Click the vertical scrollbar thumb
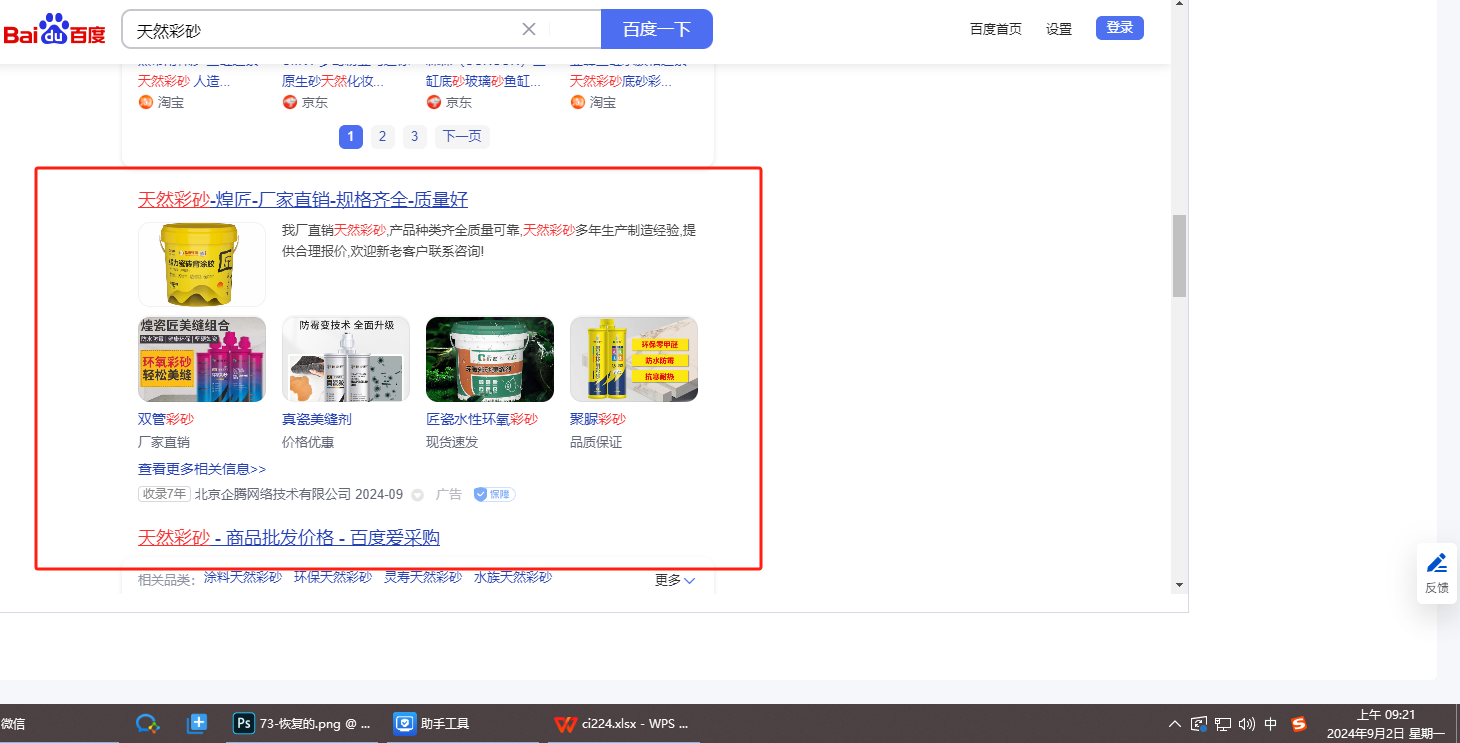 click(1180, 256)
